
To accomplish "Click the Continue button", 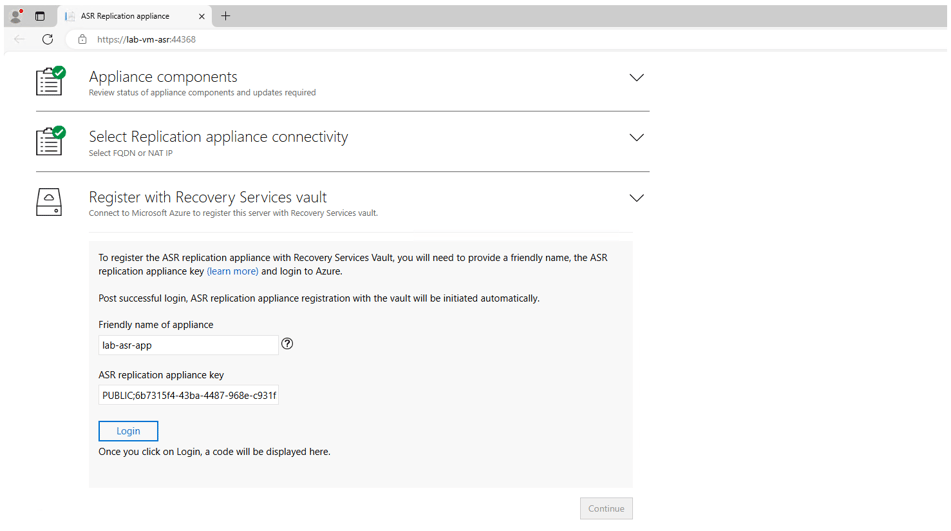I will tap(606, 509).
